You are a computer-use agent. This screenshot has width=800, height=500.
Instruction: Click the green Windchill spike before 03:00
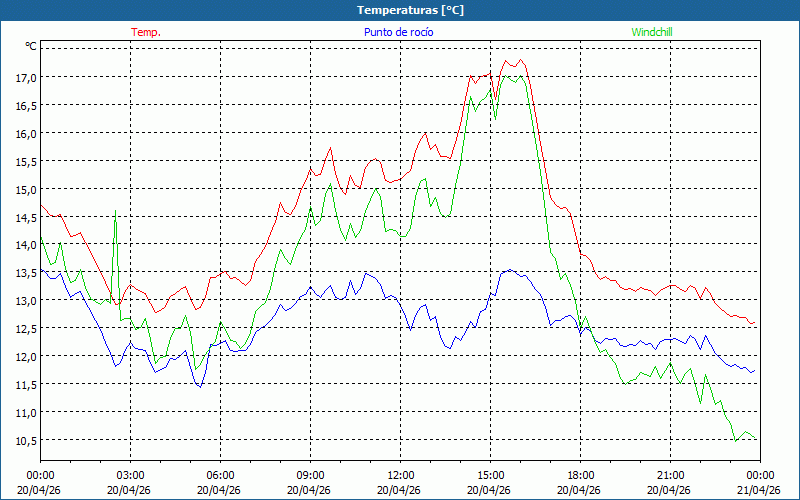tap(116, 213)
